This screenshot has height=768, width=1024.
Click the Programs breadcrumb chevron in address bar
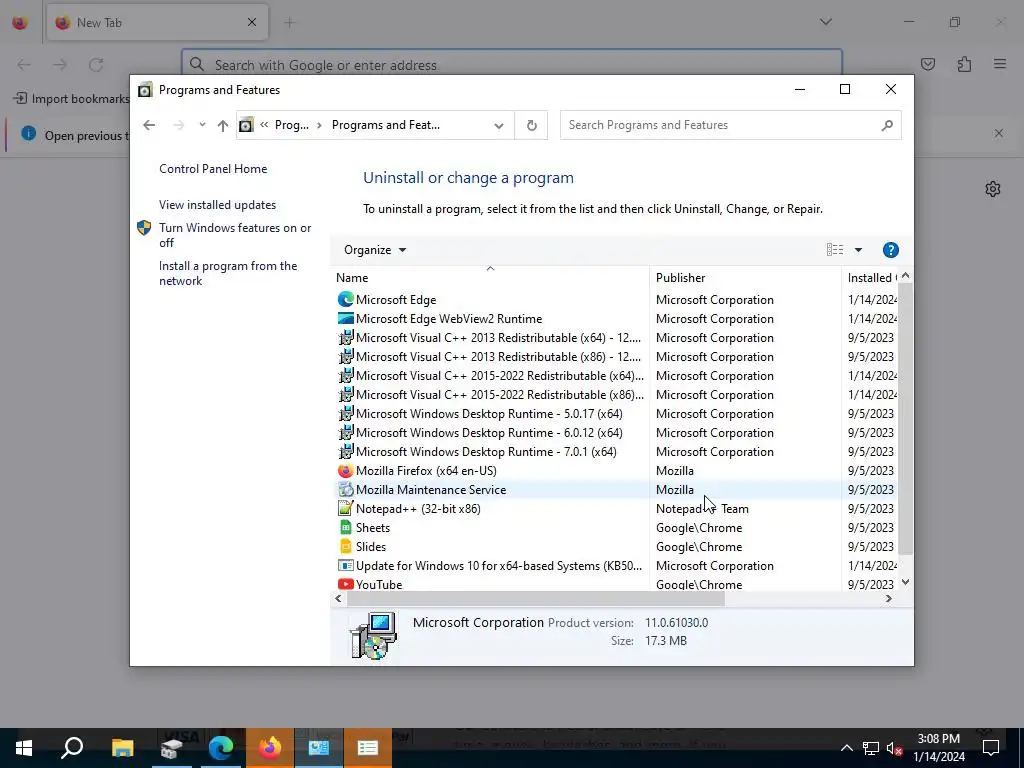pos(320,125)
